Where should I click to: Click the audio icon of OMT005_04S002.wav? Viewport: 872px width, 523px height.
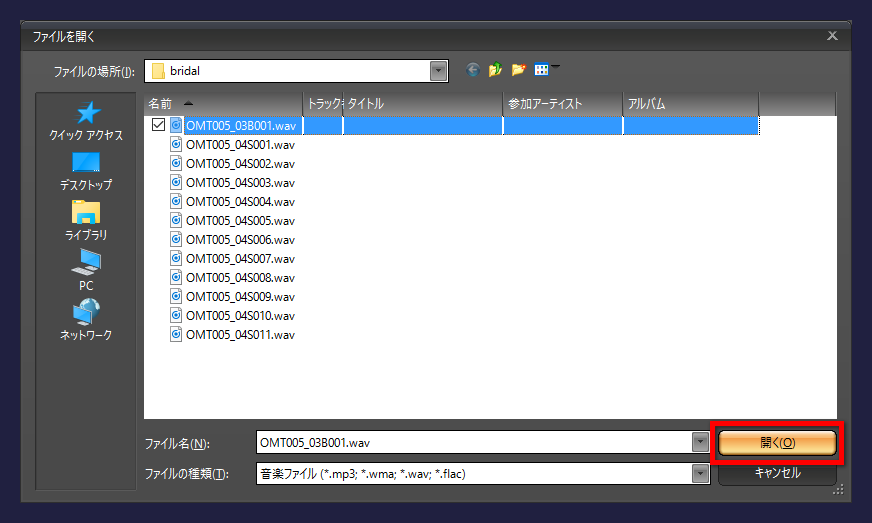(x=176, y=164)
